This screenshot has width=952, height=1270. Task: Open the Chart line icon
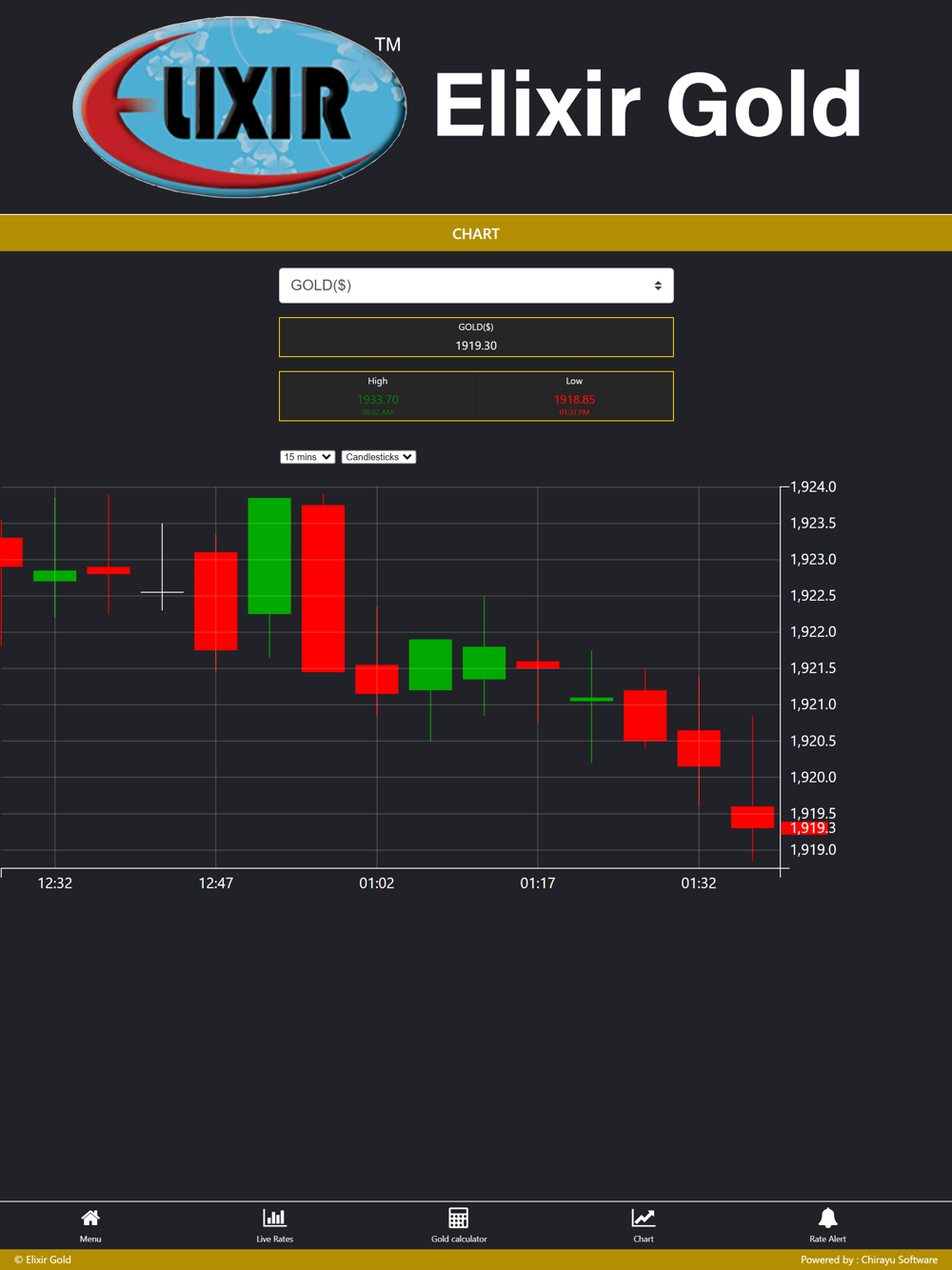point(644,1218)
